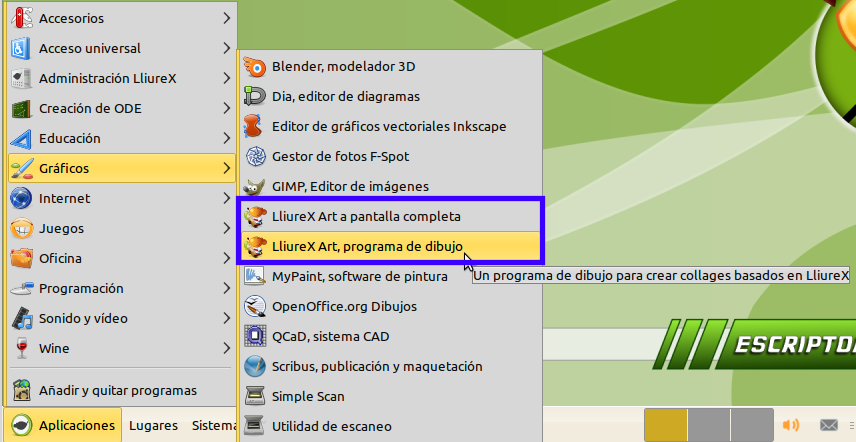Click the GIMP mascot icon
This screenshot has height=442, width=856.
click(255, 187)
